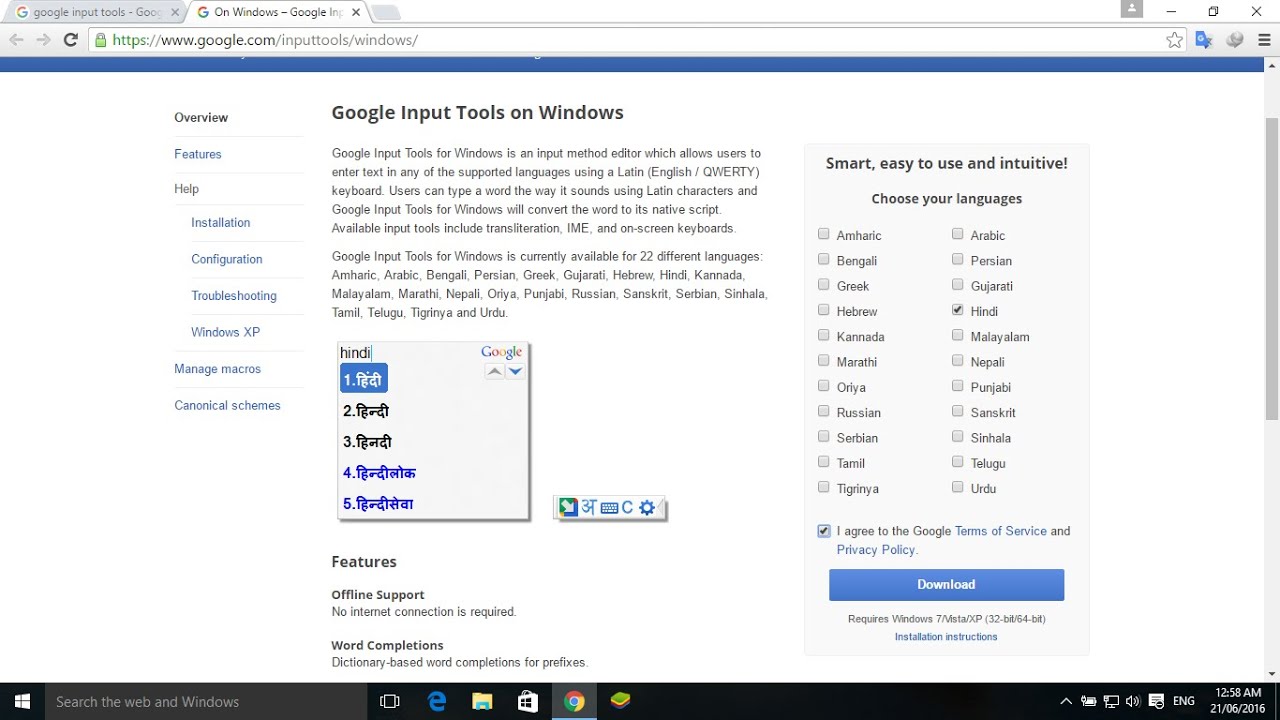The width and height of the screenshot is (1280, 720).
Task: Click the down arrow in the suggestion popup
Action: coord(515,371)
